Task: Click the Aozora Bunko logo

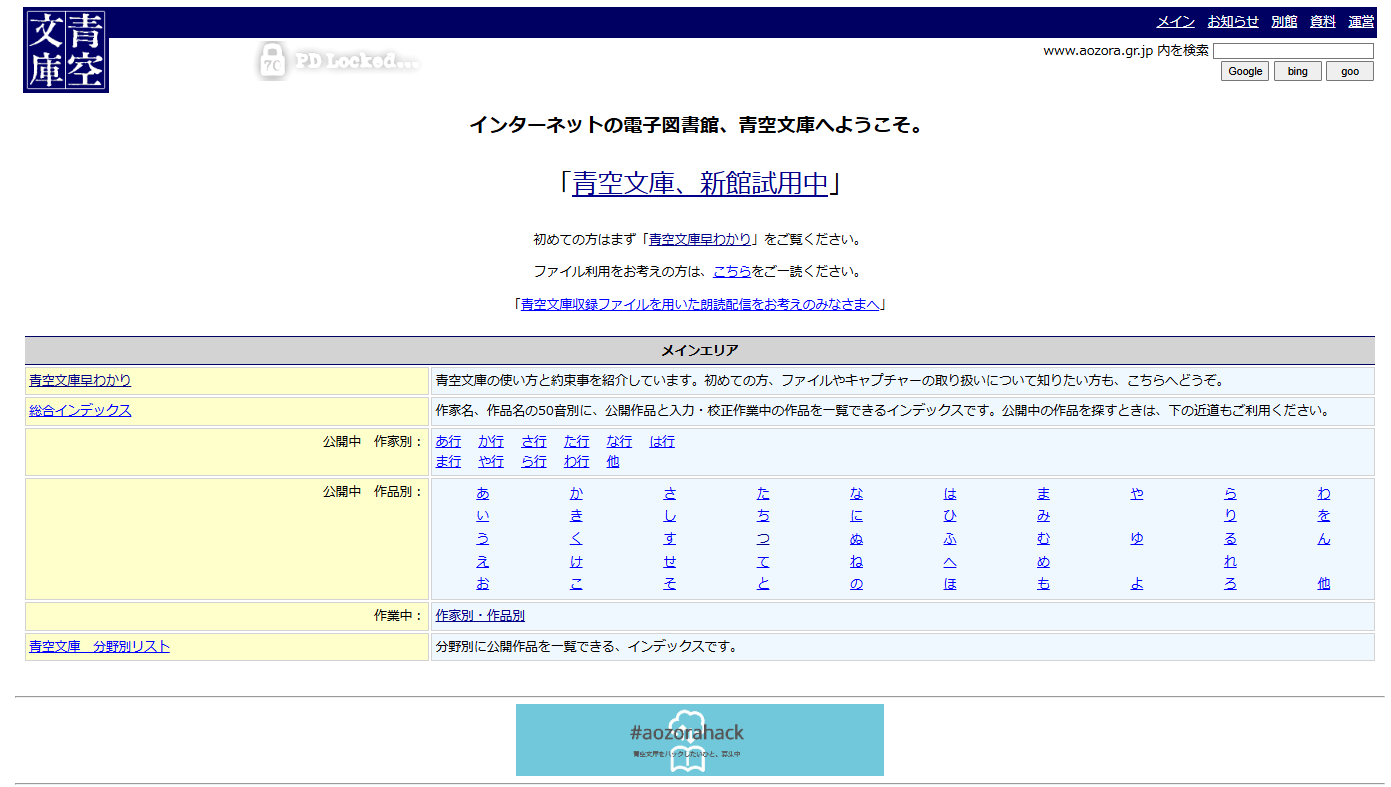Action: pyautogui.click(x=66, y=51)
